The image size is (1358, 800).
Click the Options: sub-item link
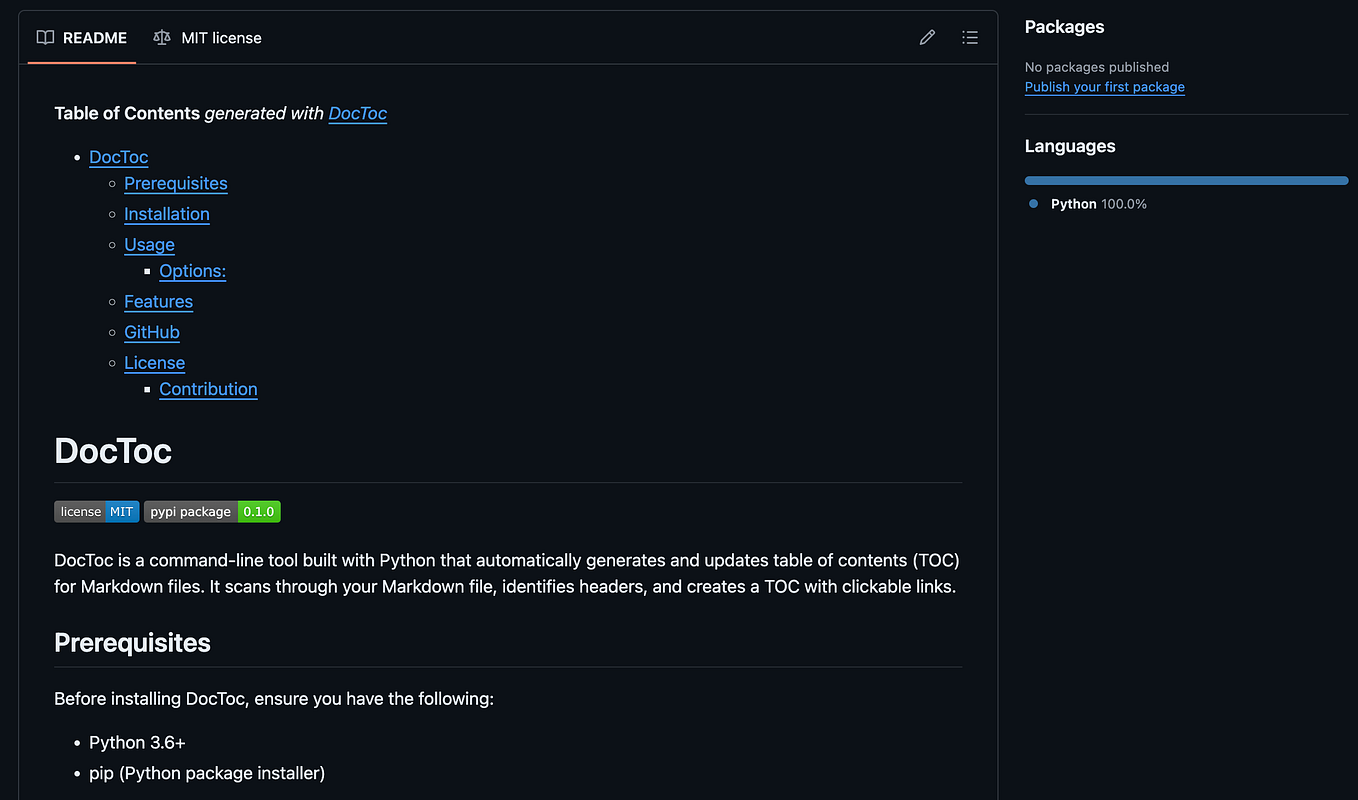(192, 271)
